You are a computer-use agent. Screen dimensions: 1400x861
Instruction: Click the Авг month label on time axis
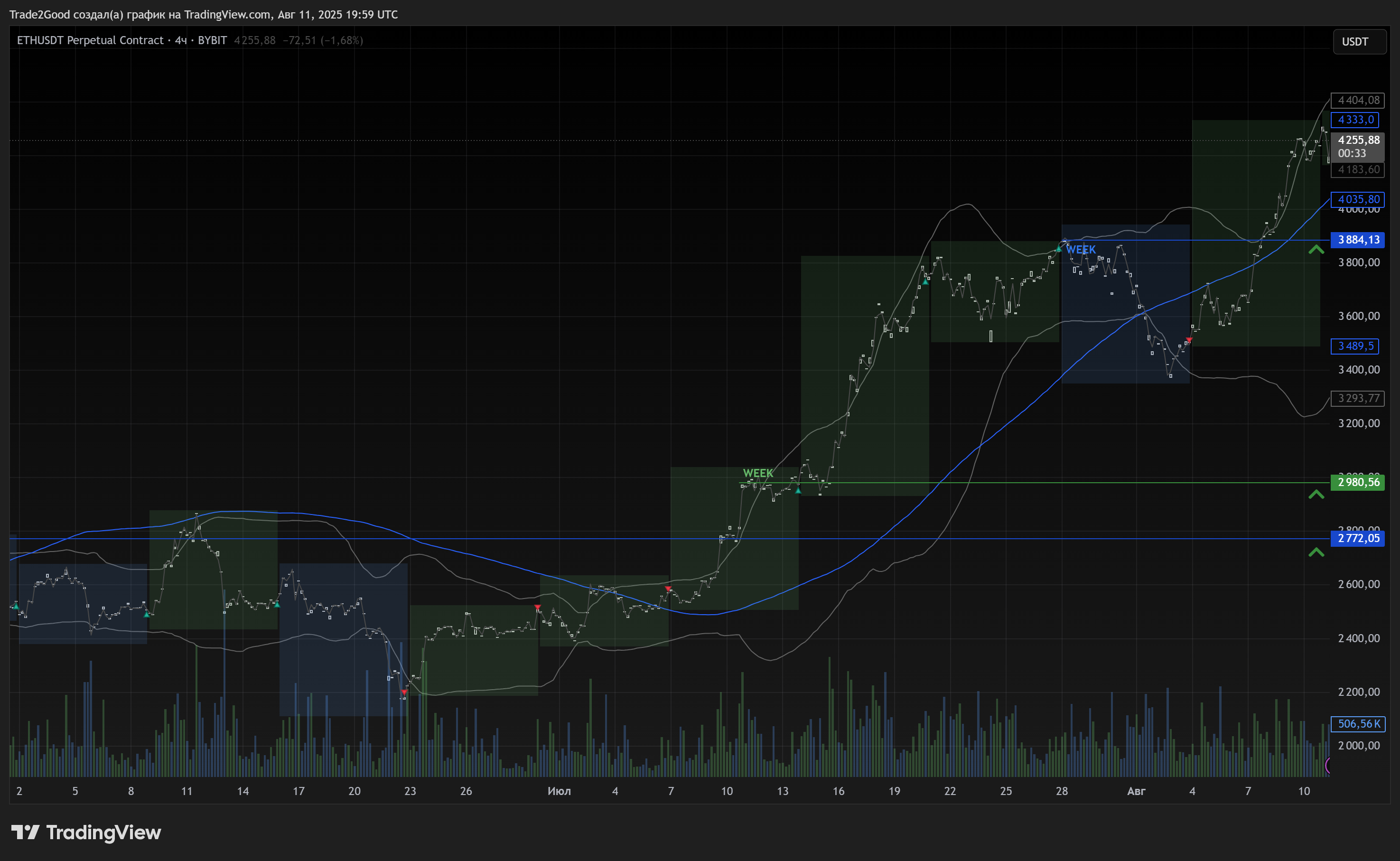1136,791
